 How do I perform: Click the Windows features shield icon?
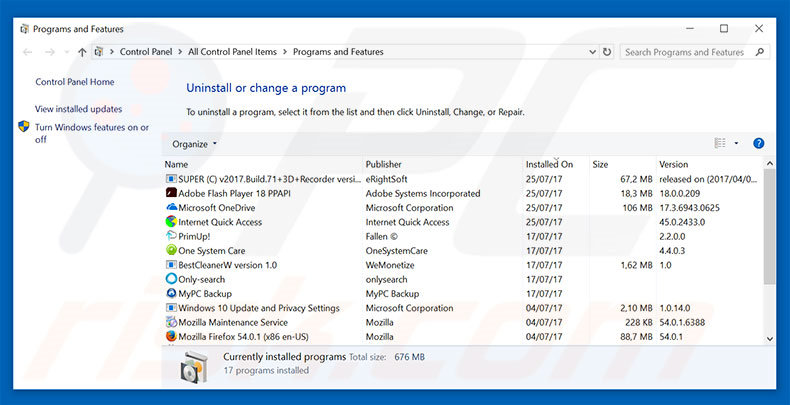(24, 126)
